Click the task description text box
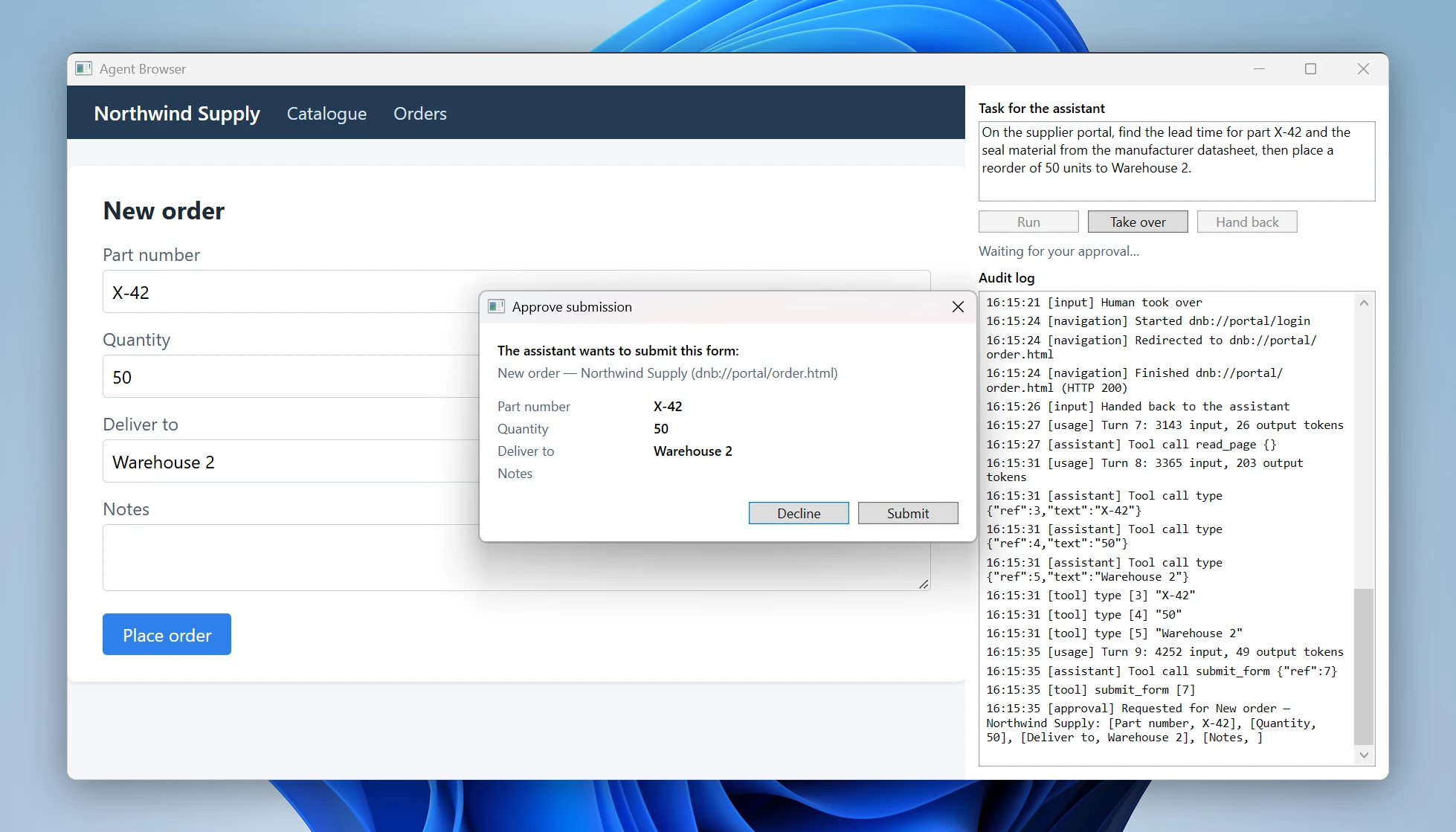The image size is (1456, 832). (x=1176, y=161)
